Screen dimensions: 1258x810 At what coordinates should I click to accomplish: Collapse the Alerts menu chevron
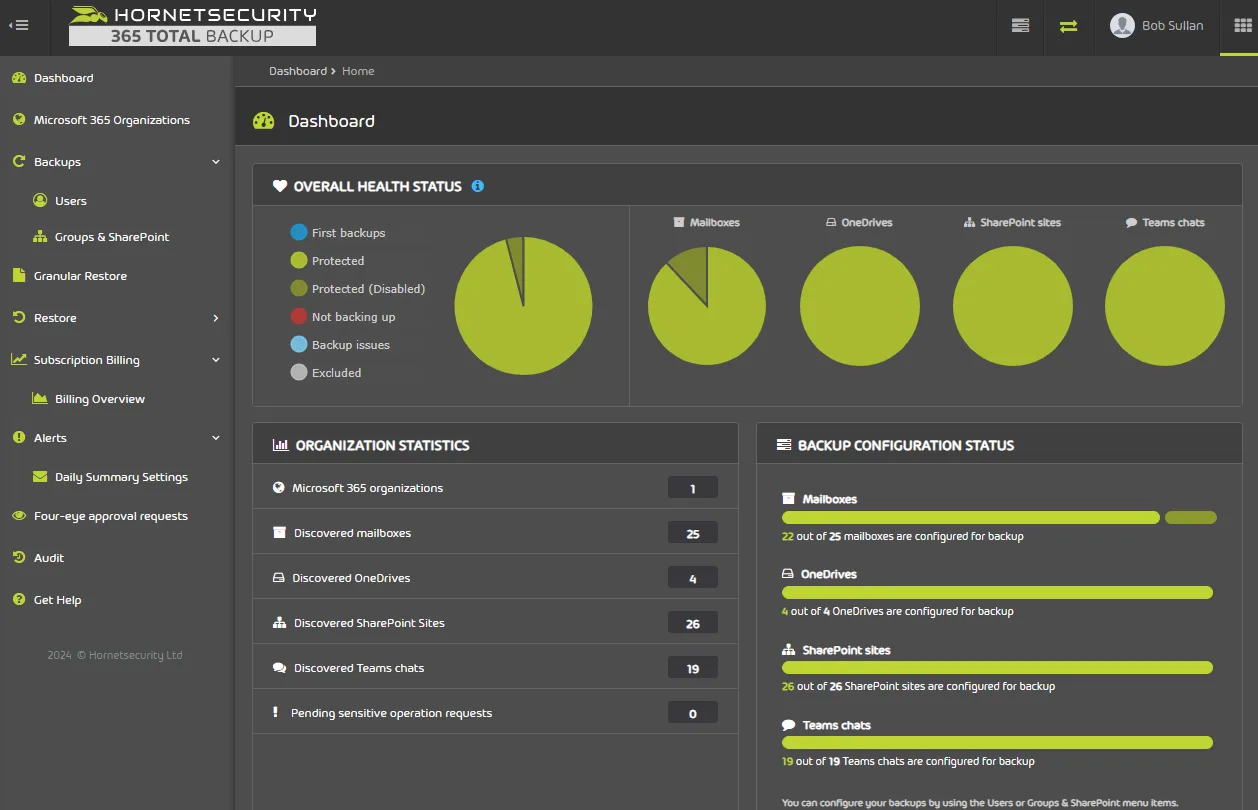216,438
